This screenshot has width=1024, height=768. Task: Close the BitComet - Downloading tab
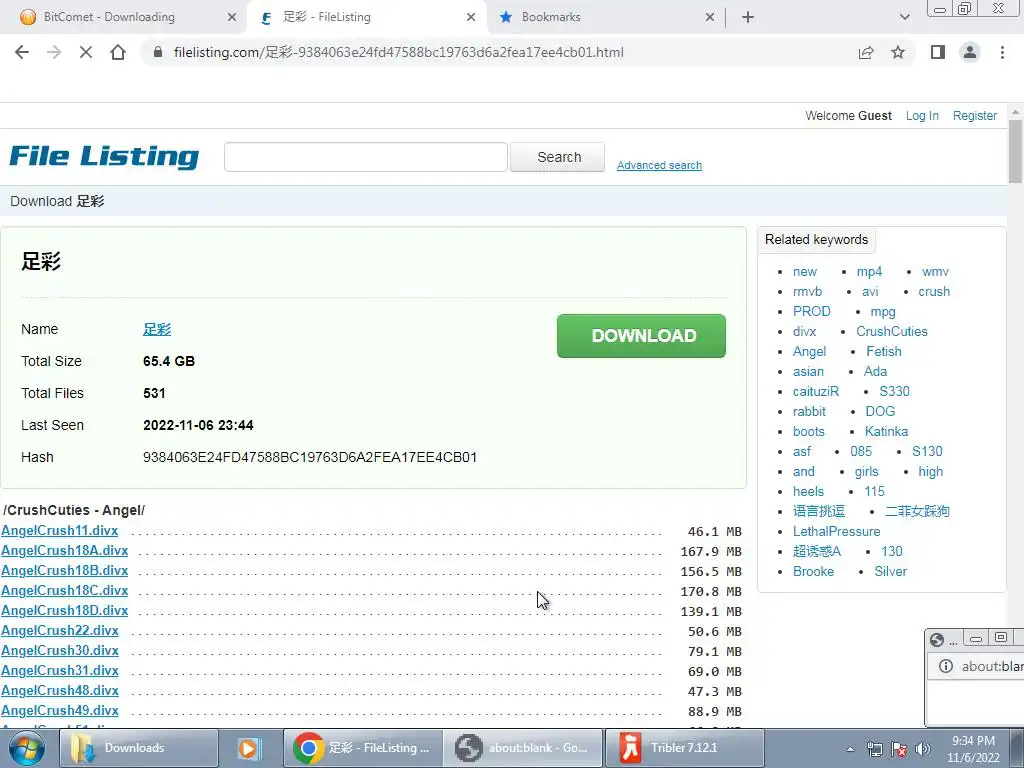[x=232, y=17]
